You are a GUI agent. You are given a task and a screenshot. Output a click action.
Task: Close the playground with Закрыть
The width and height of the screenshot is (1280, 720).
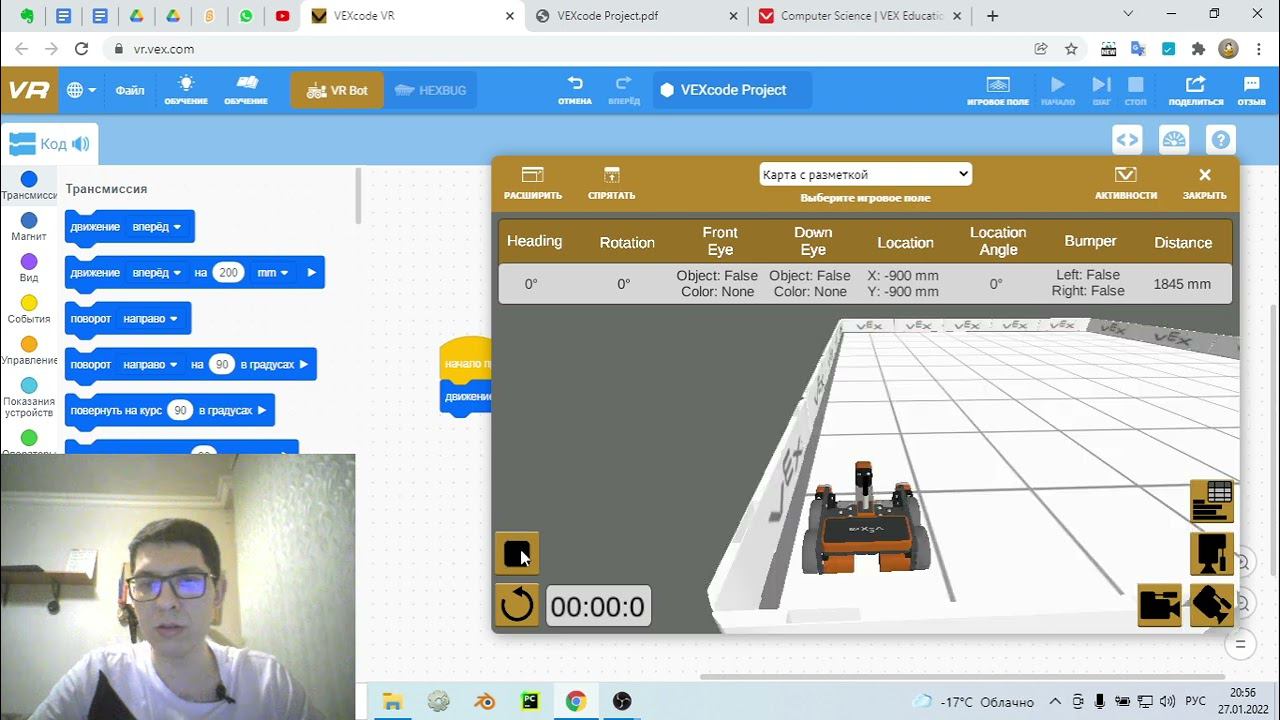(x=1204, y=183)
